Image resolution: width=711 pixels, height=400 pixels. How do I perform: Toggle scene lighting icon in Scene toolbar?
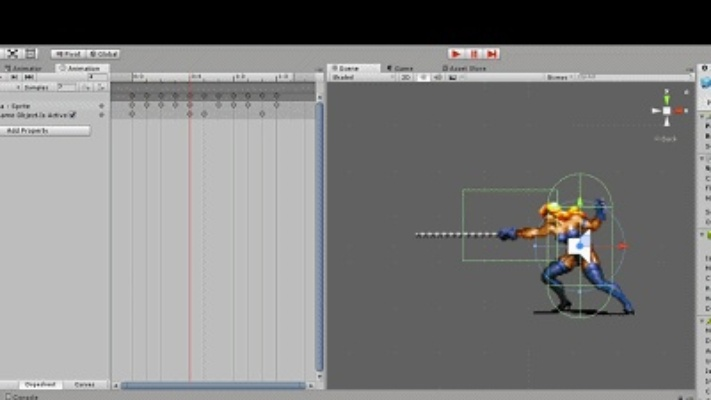pos(422,77)
